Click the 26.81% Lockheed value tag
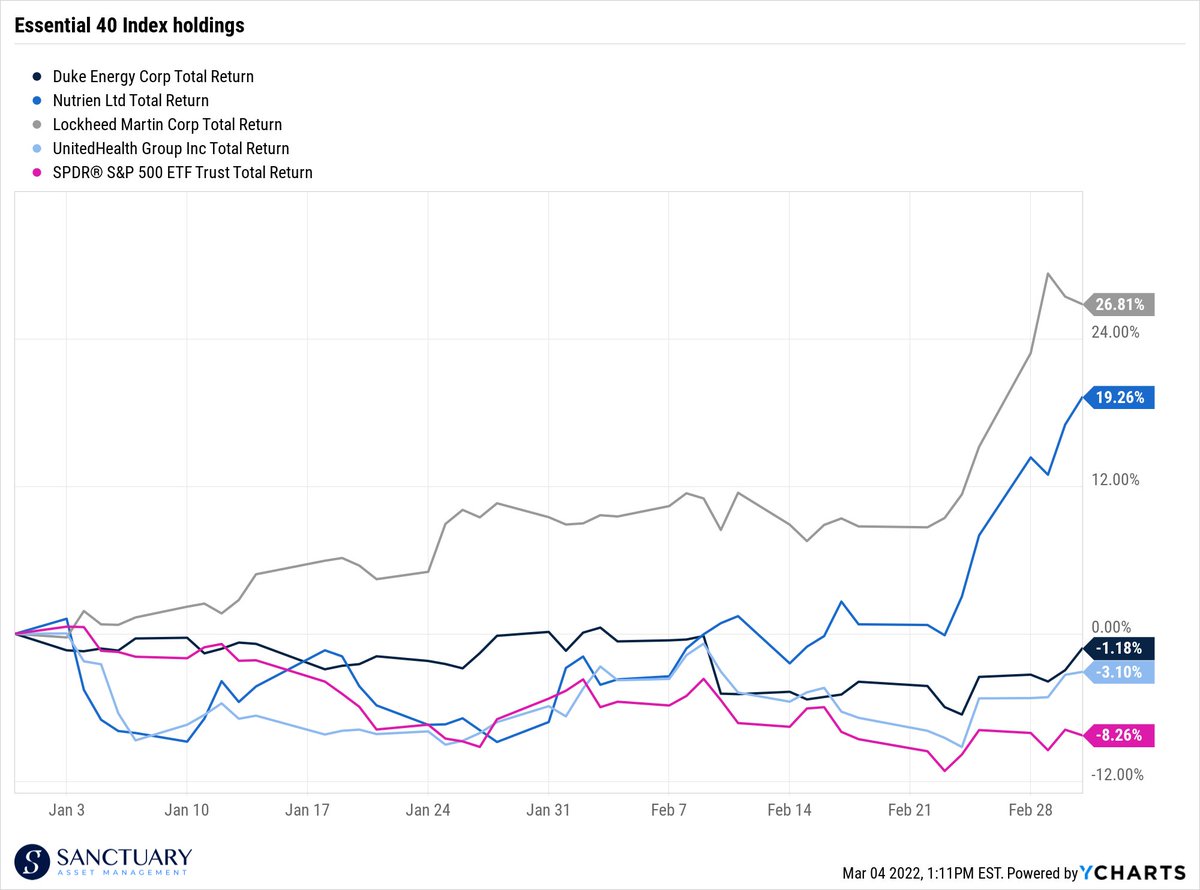 (x=1118, y=305)
